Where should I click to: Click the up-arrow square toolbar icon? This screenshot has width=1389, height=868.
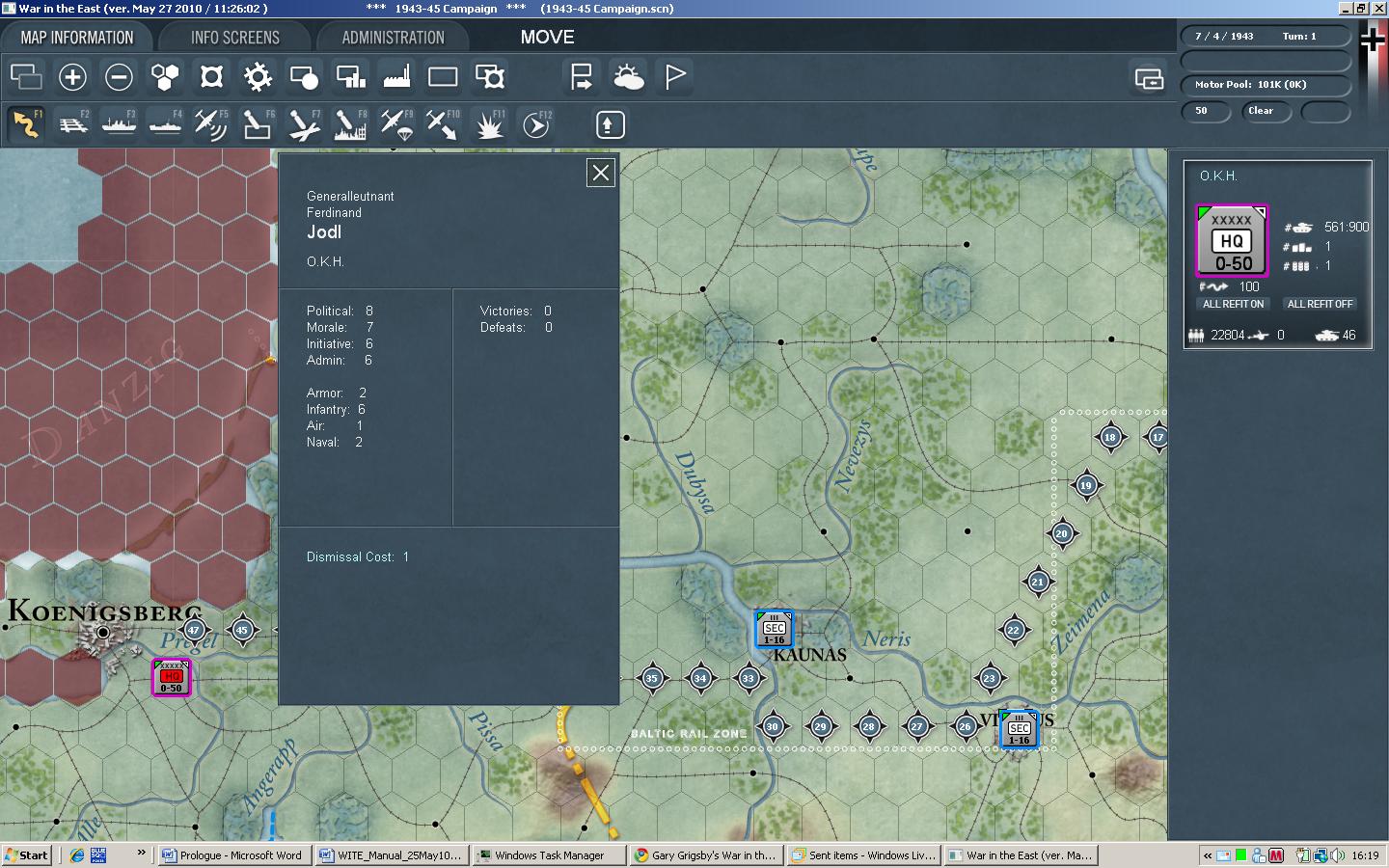coord(609,124)
